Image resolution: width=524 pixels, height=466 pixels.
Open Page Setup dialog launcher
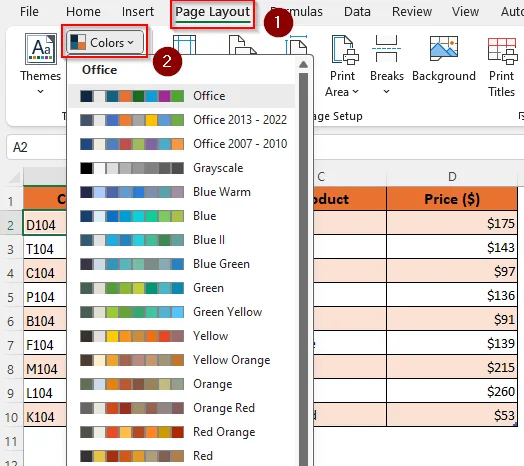click(x=521, y=116)
